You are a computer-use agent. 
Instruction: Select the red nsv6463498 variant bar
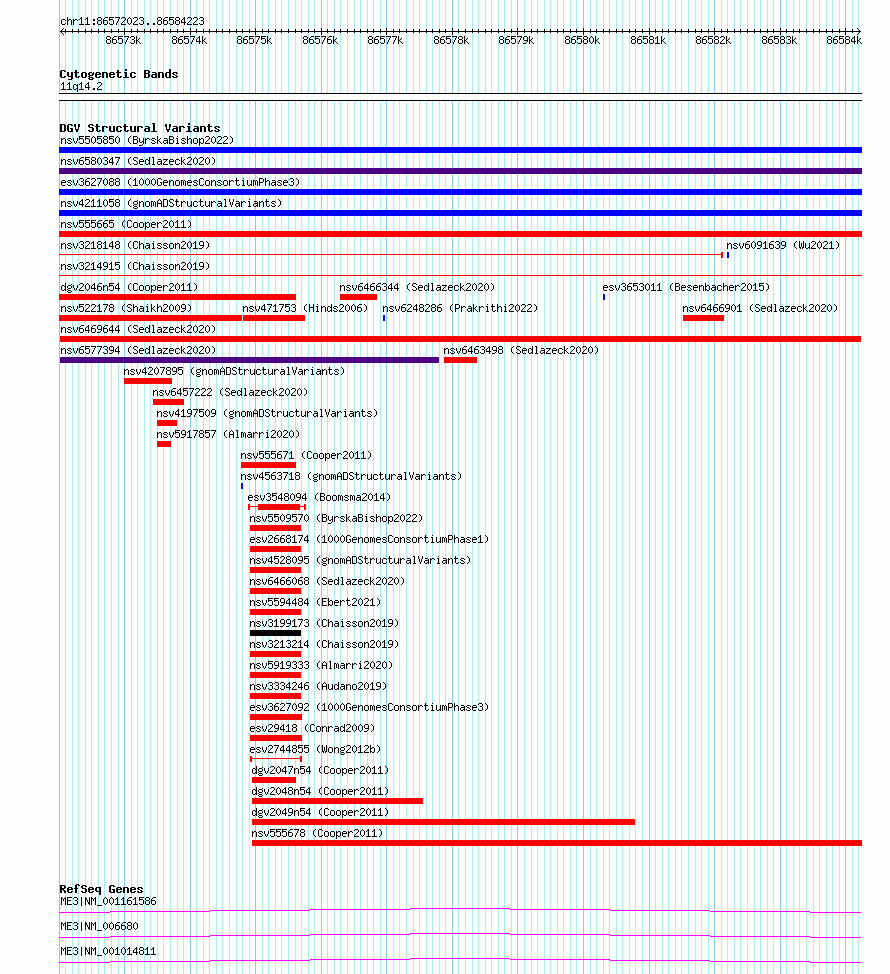[x=460, y=360]
